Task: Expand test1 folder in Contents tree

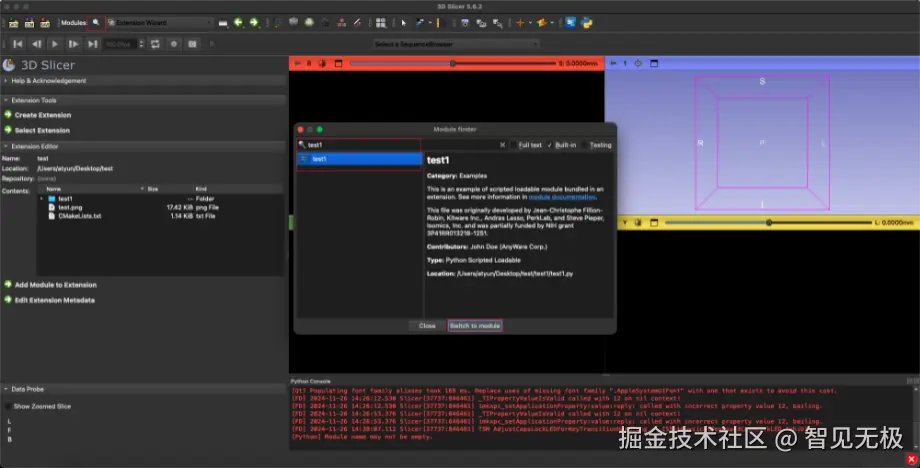Action: (x=41, y=199)
